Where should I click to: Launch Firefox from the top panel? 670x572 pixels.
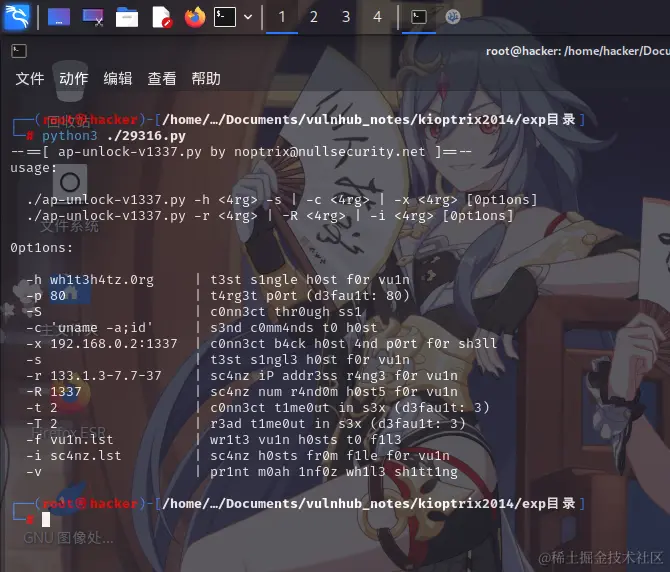click(195, 17)
